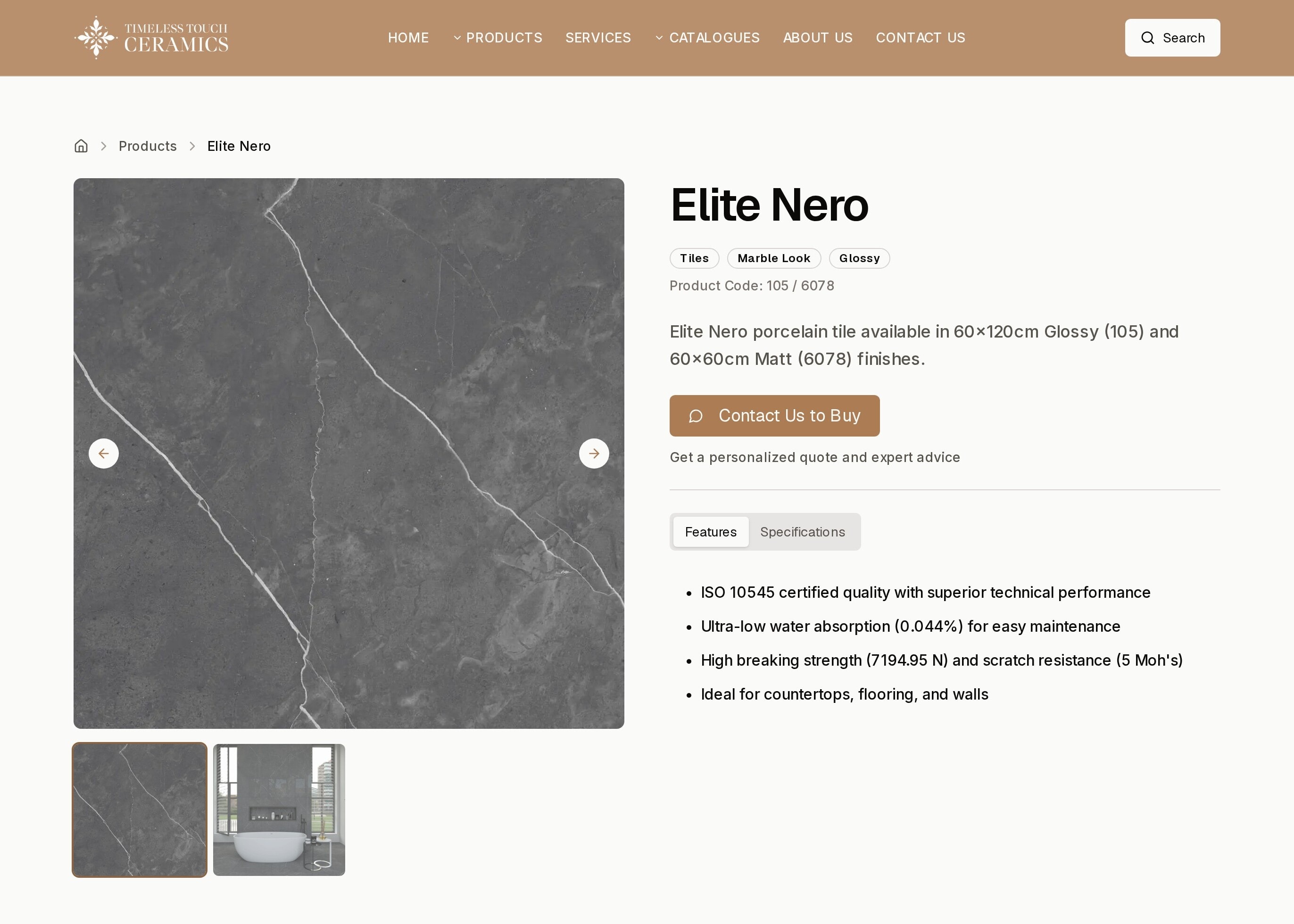
Task: Click Ideal for countertops, flooring, and walls
Action: pos(845,694)
